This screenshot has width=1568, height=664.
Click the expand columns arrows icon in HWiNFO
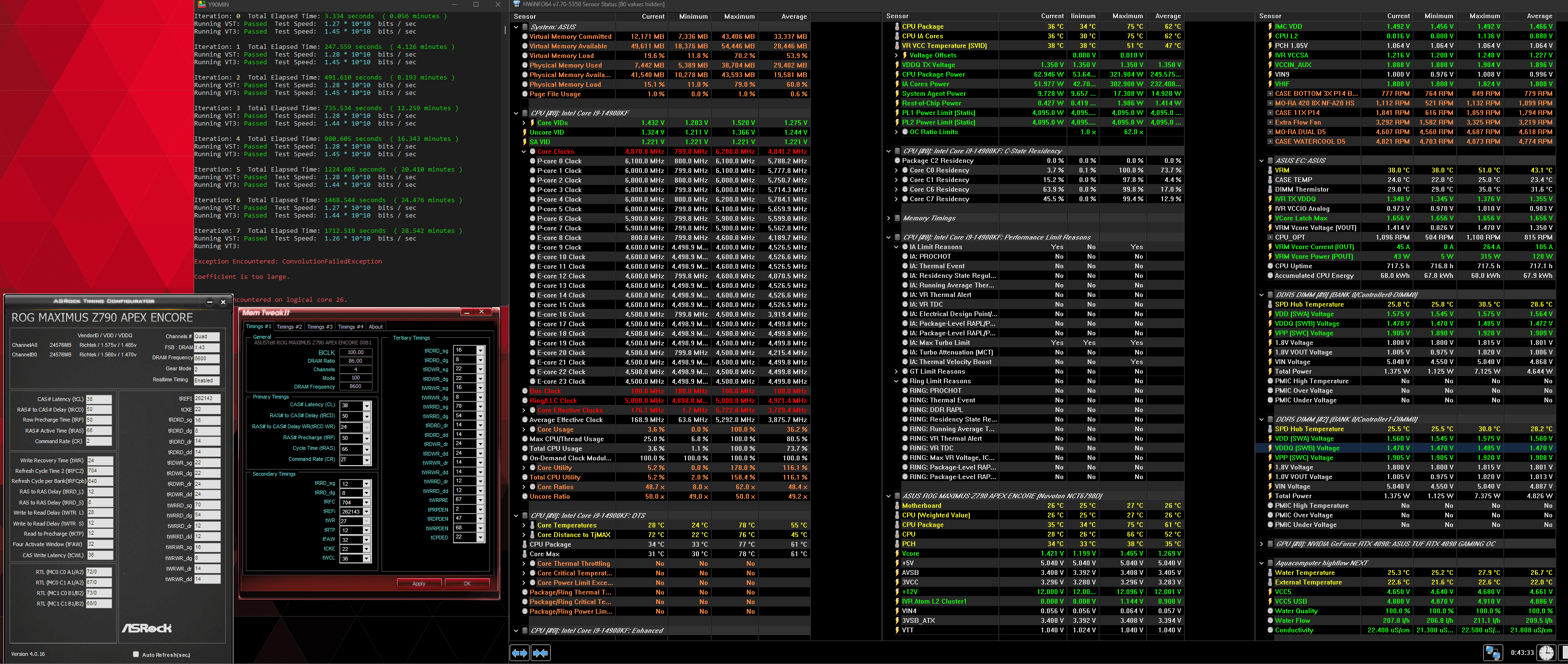[519, 653]
